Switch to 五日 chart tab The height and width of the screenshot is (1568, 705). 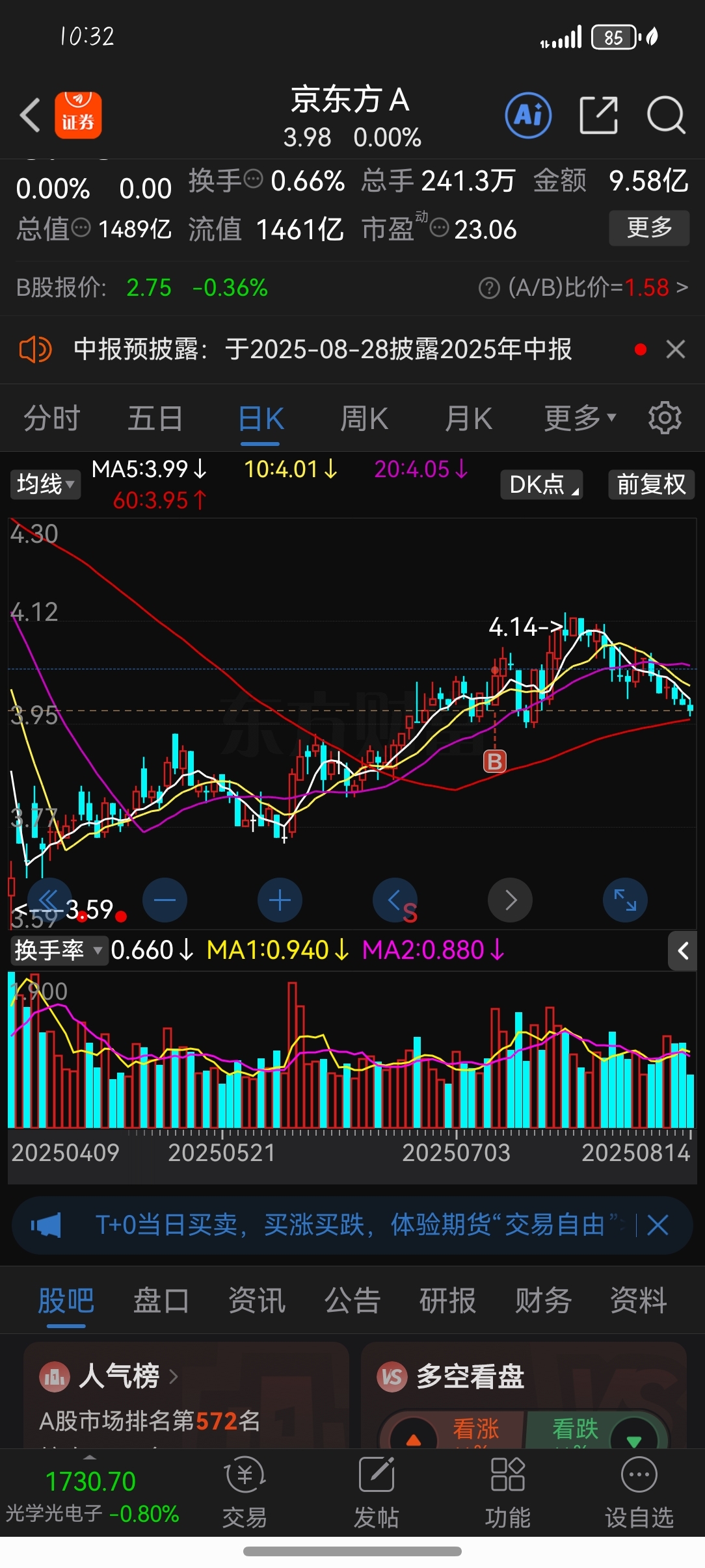[155, 418]
